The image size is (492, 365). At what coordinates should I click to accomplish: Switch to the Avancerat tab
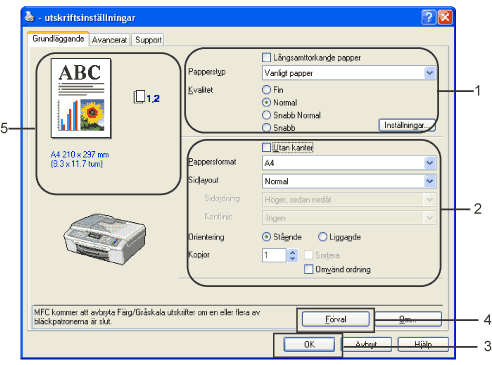coord(109,40)
